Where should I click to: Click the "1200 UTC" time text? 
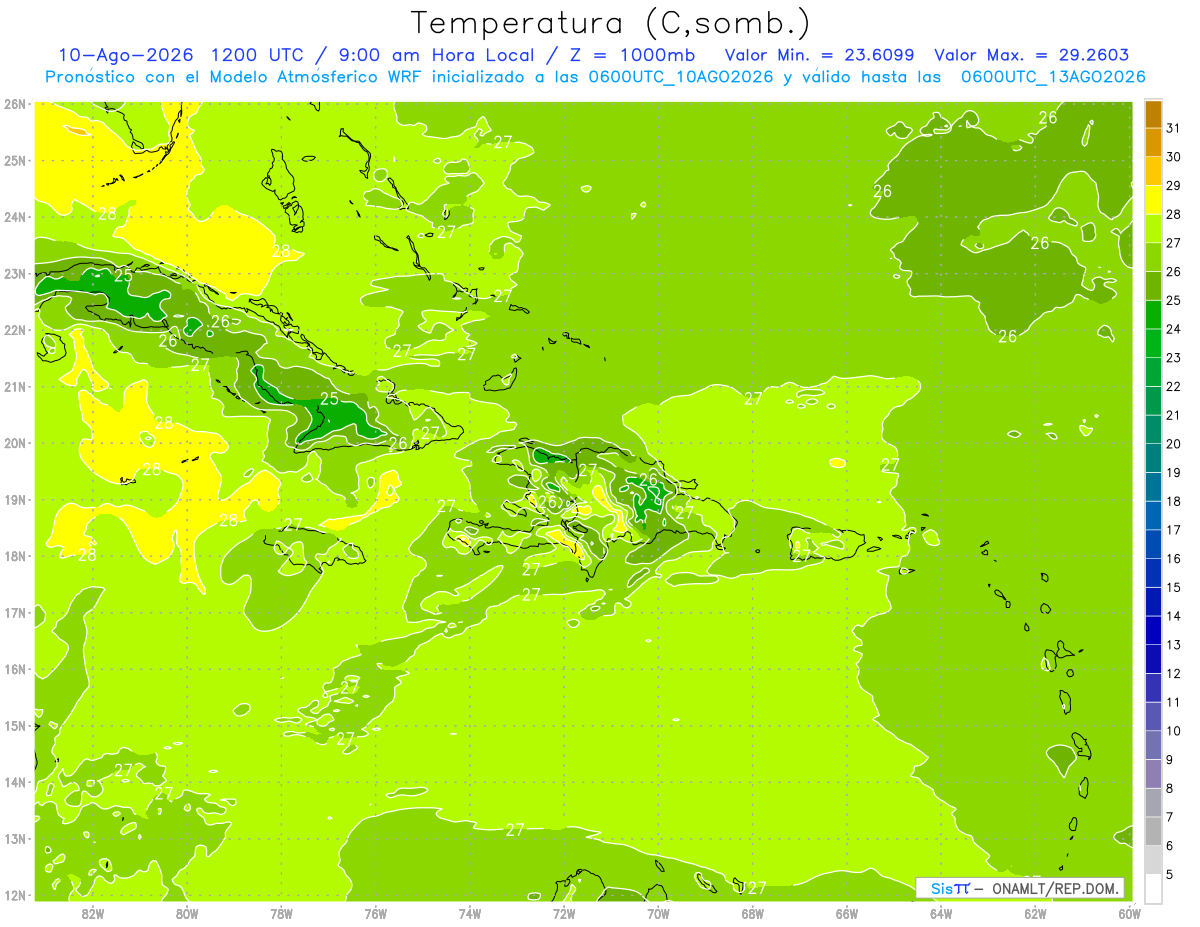click(x=257, y=55)
